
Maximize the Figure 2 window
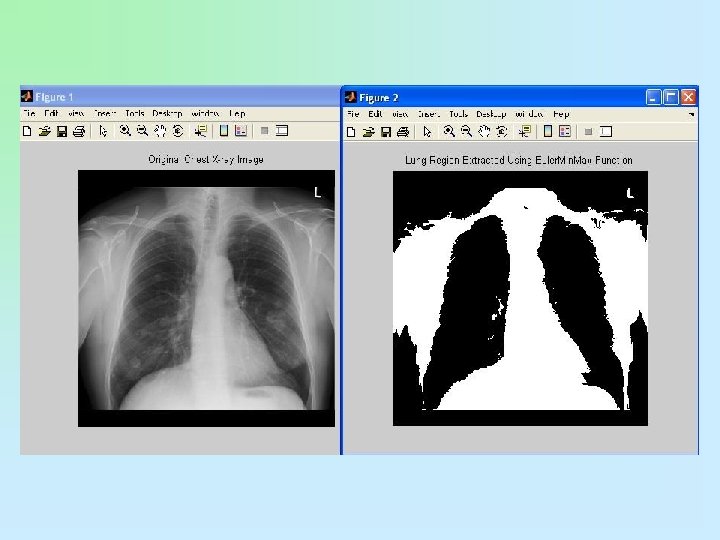(x=671, y=97)
